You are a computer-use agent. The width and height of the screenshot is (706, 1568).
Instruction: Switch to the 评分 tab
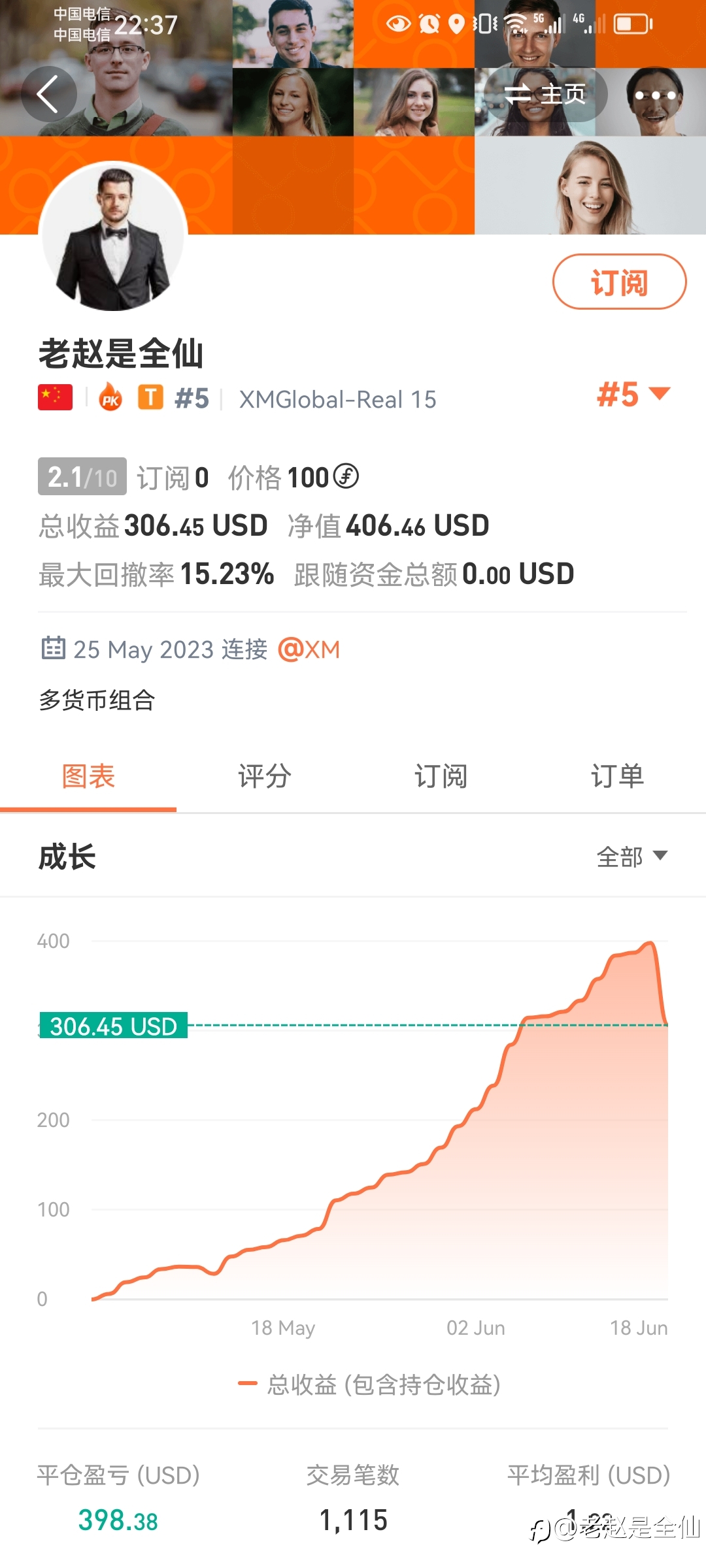pyautogui.click(x=265, y=777)
